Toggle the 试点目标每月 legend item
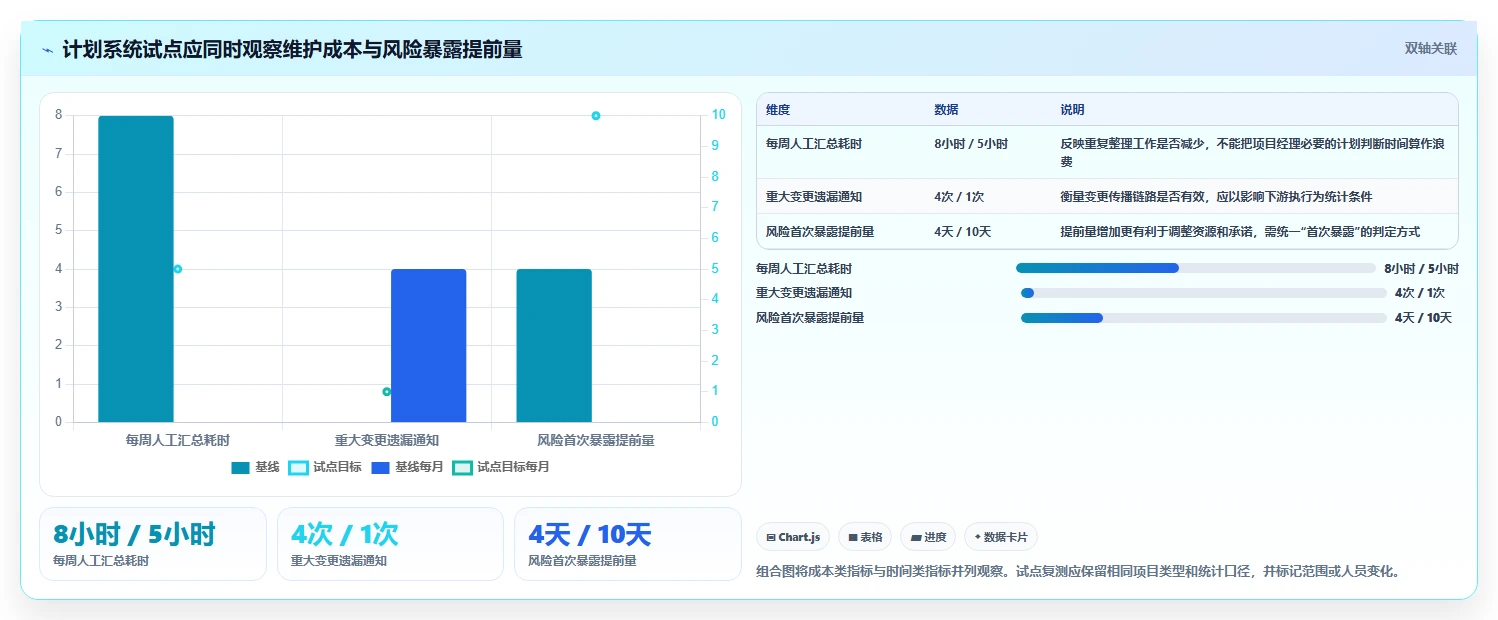The image size is (1498, 620). pos(501,467)
